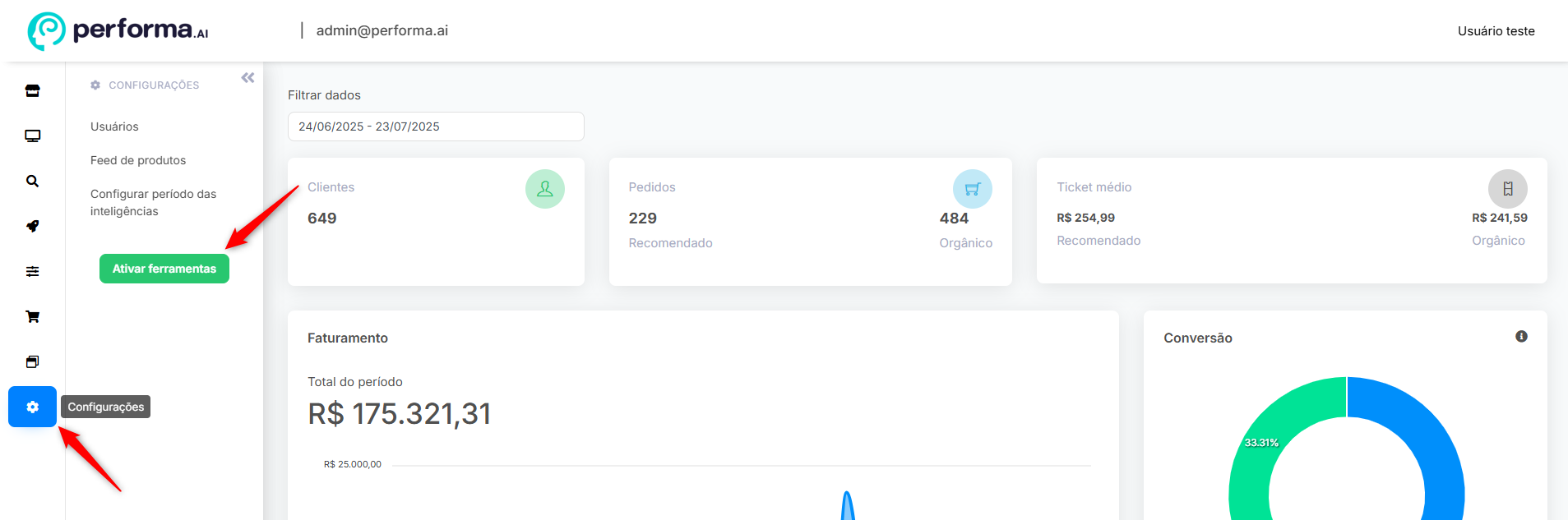This screenshot has width=1568, height=520.
Task: Click the R$ 254,99 ticket value
Action: coord(1085,218)
